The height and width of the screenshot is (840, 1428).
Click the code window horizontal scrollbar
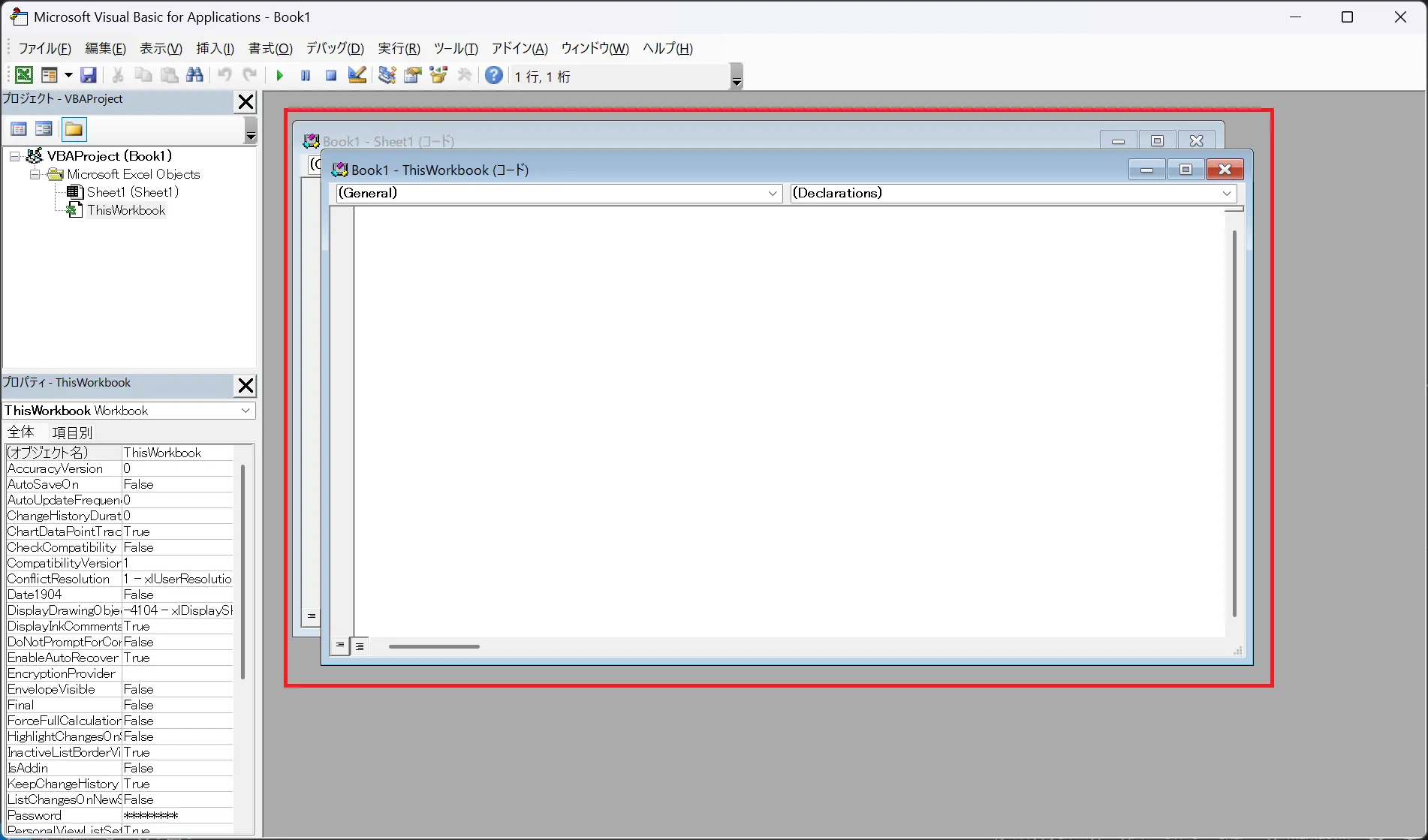click(x=434, y=646)
